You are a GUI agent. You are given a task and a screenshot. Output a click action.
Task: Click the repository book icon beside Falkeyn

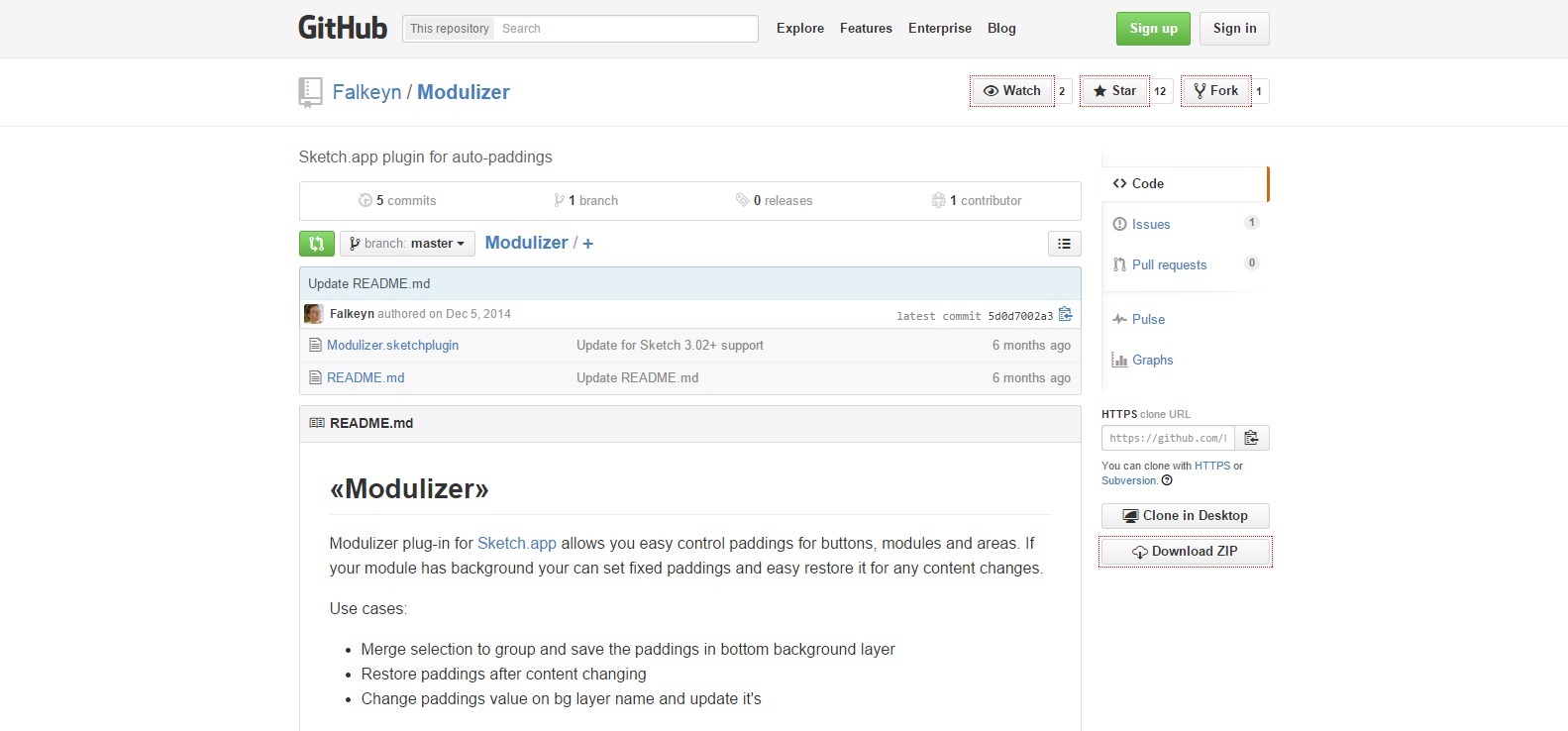(310, 92)
